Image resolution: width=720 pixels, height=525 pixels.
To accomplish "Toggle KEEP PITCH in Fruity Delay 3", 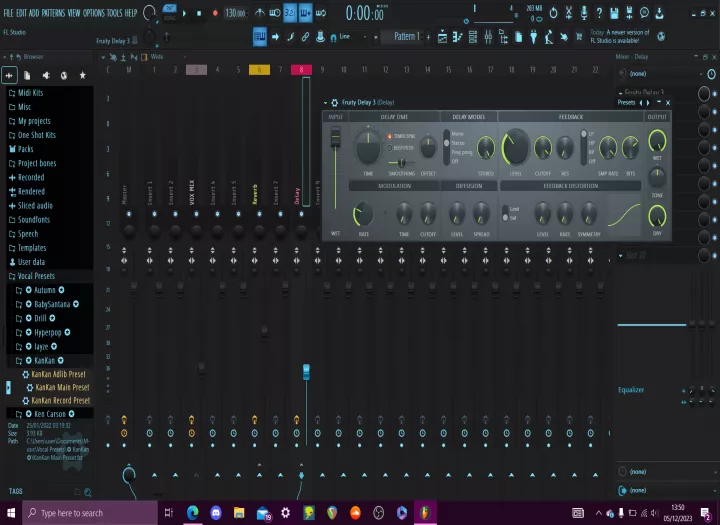I will tap(400, 148).
